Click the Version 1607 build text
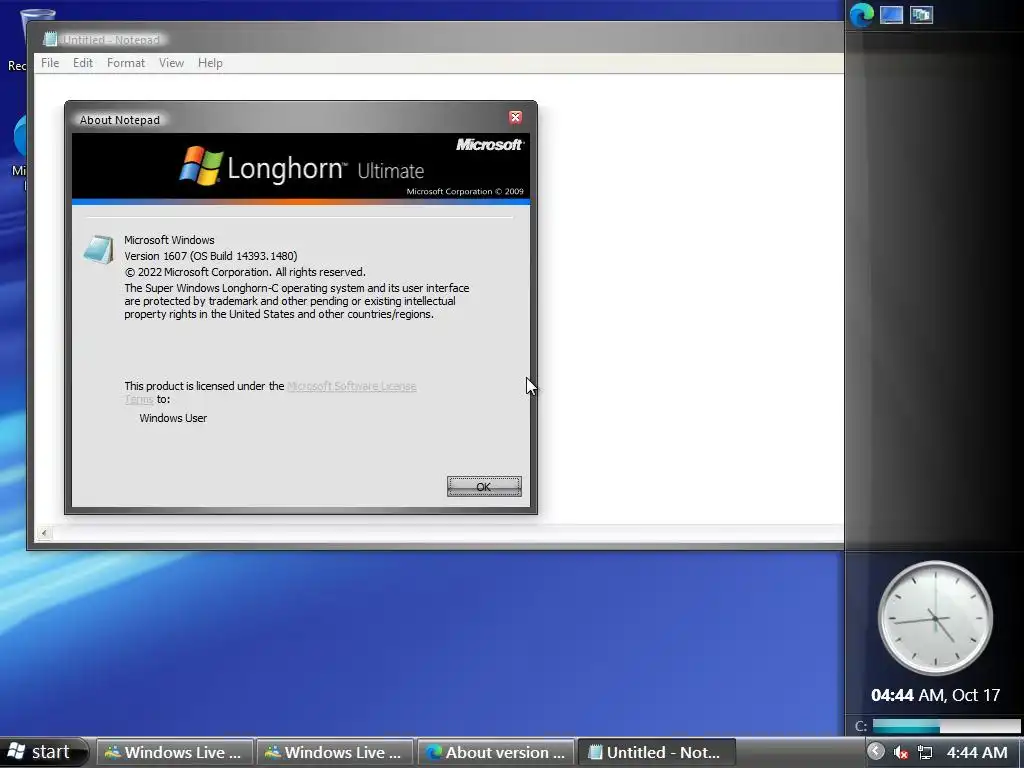Viewport: 1024px width, 768px height. [x=210, y=256]
